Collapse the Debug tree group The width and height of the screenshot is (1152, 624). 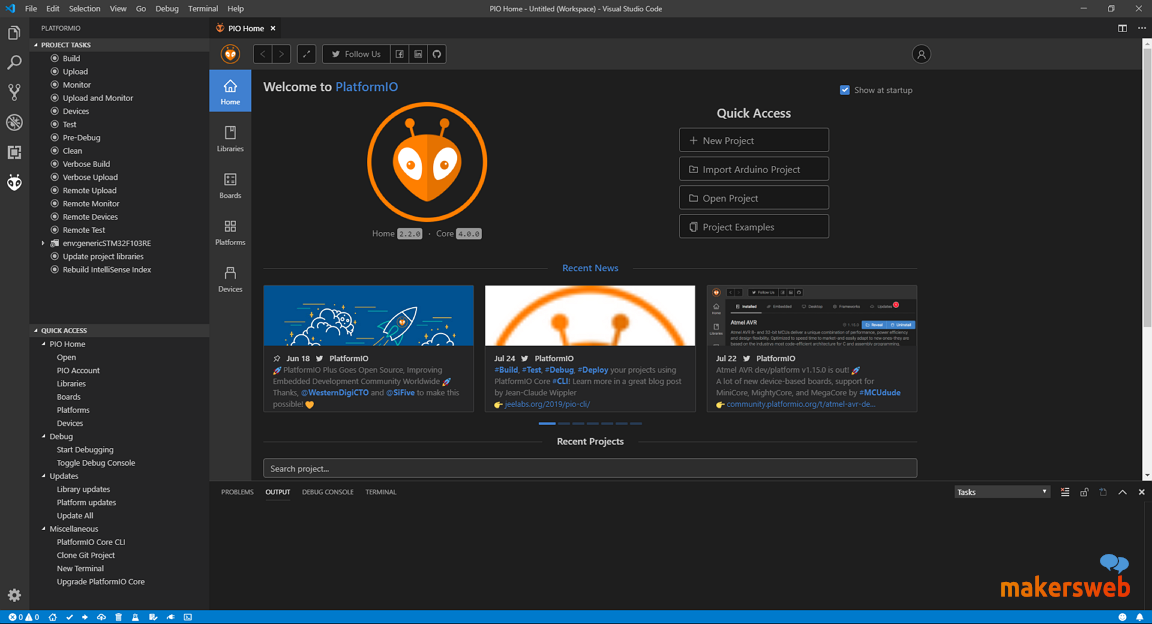click(x=43, y=437)
